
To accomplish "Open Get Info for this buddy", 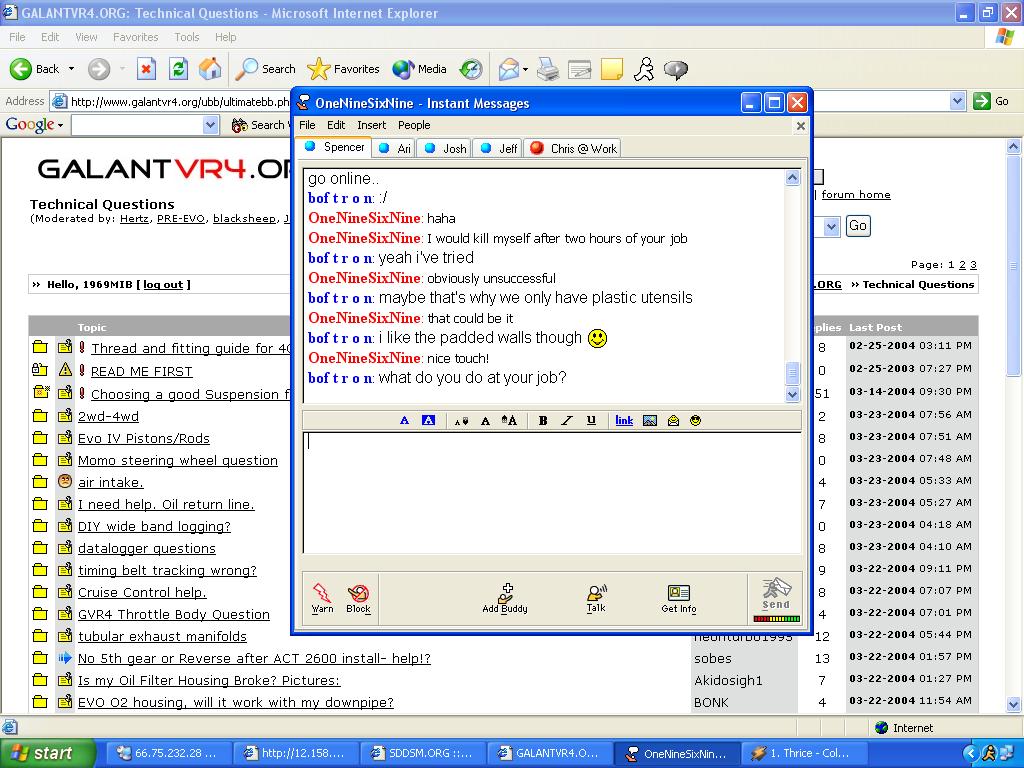I will click(x=678, y=598).
